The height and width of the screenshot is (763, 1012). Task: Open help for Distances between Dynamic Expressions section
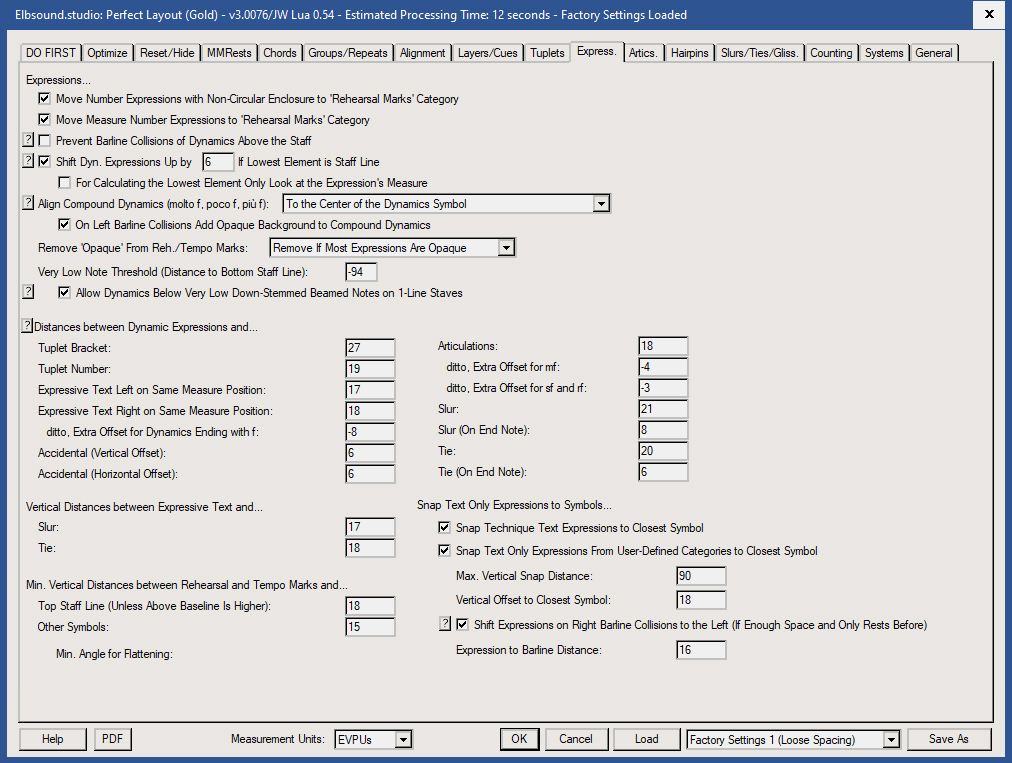[27, 325]
